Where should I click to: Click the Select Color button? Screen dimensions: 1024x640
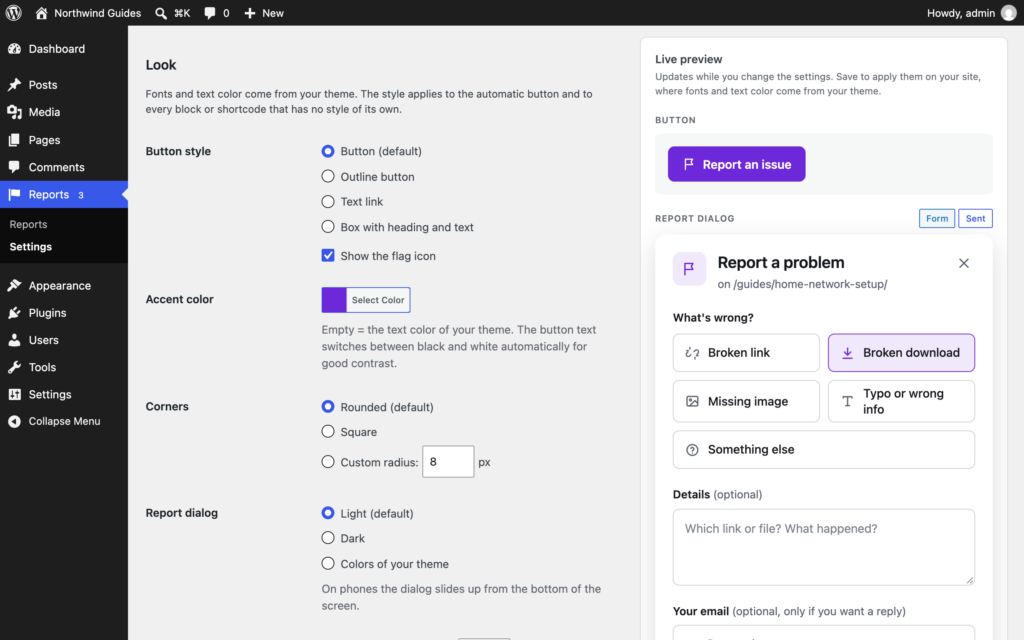click(378, 300)
